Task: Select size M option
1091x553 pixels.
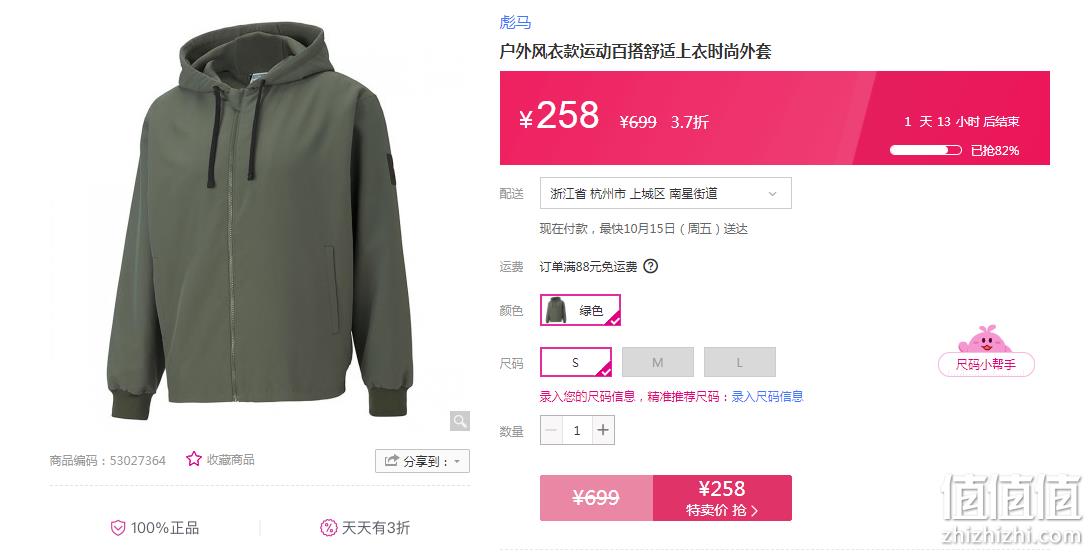Action: (x=658, y=362)
